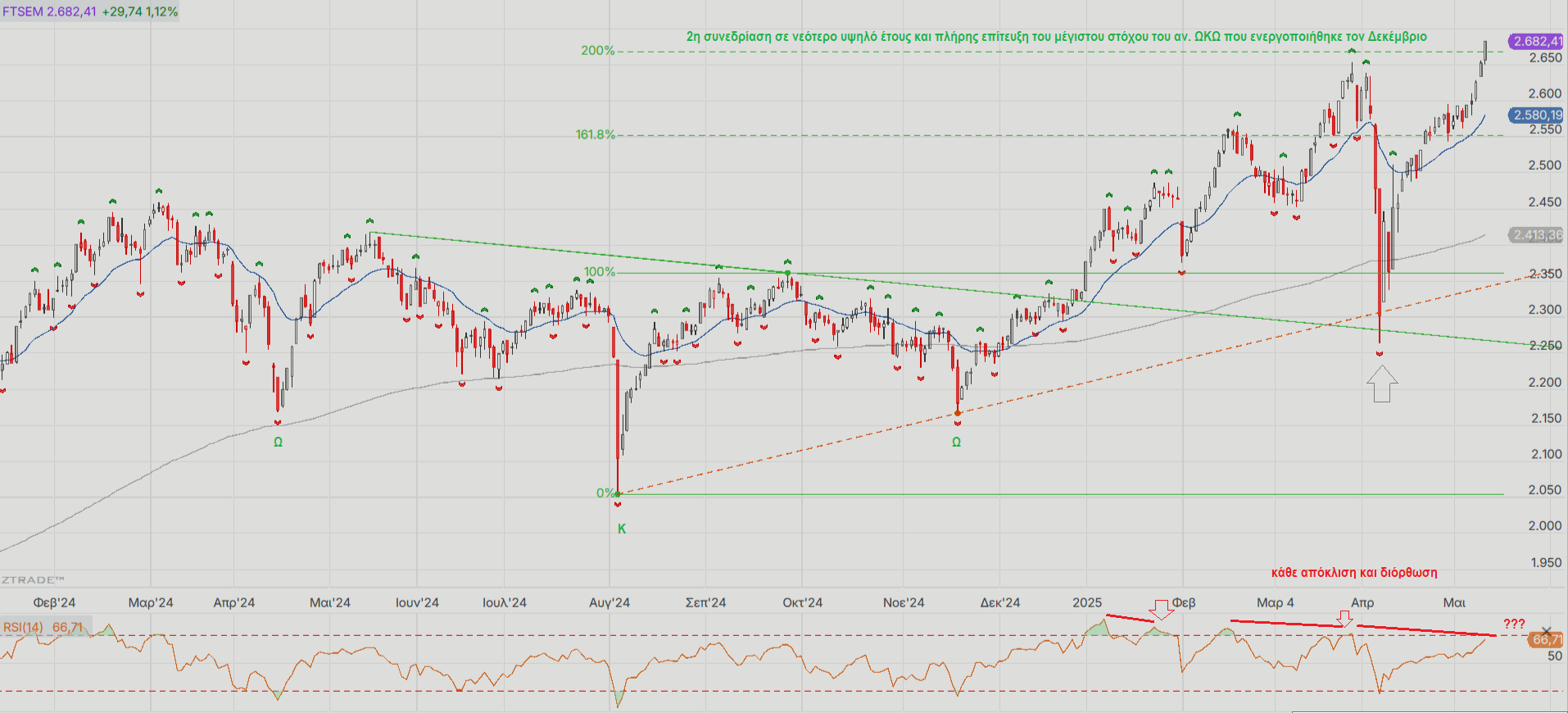
Task: Click the 2.650 price axis value
Action: coord(1545,57)
